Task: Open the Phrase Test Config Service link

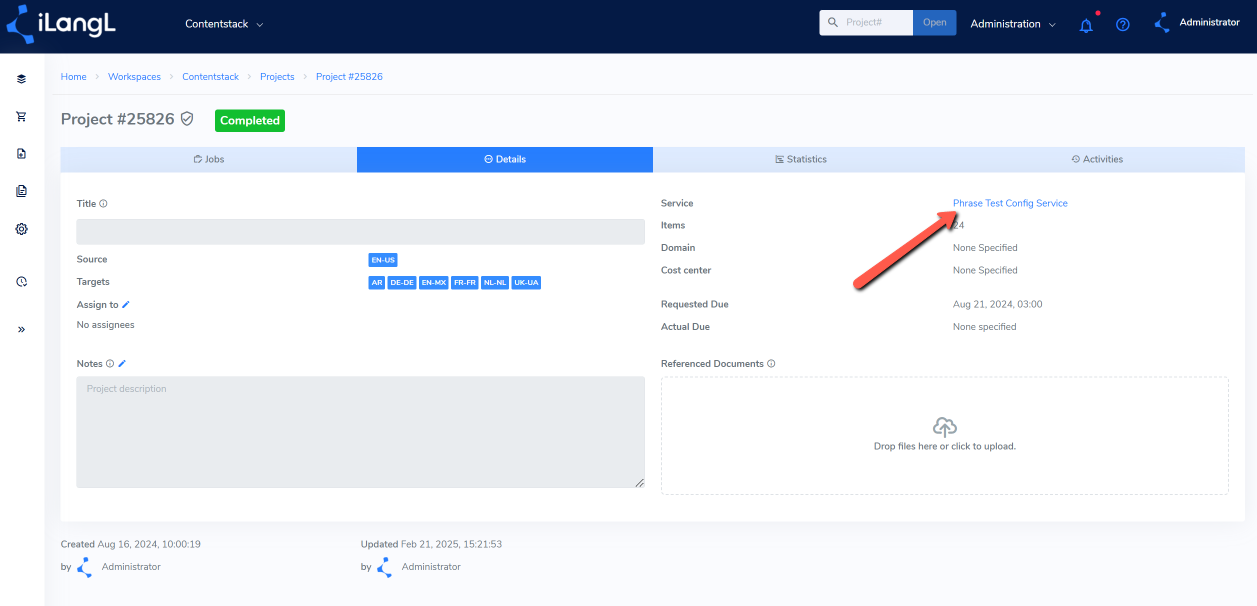Action: coord(1010,203)
